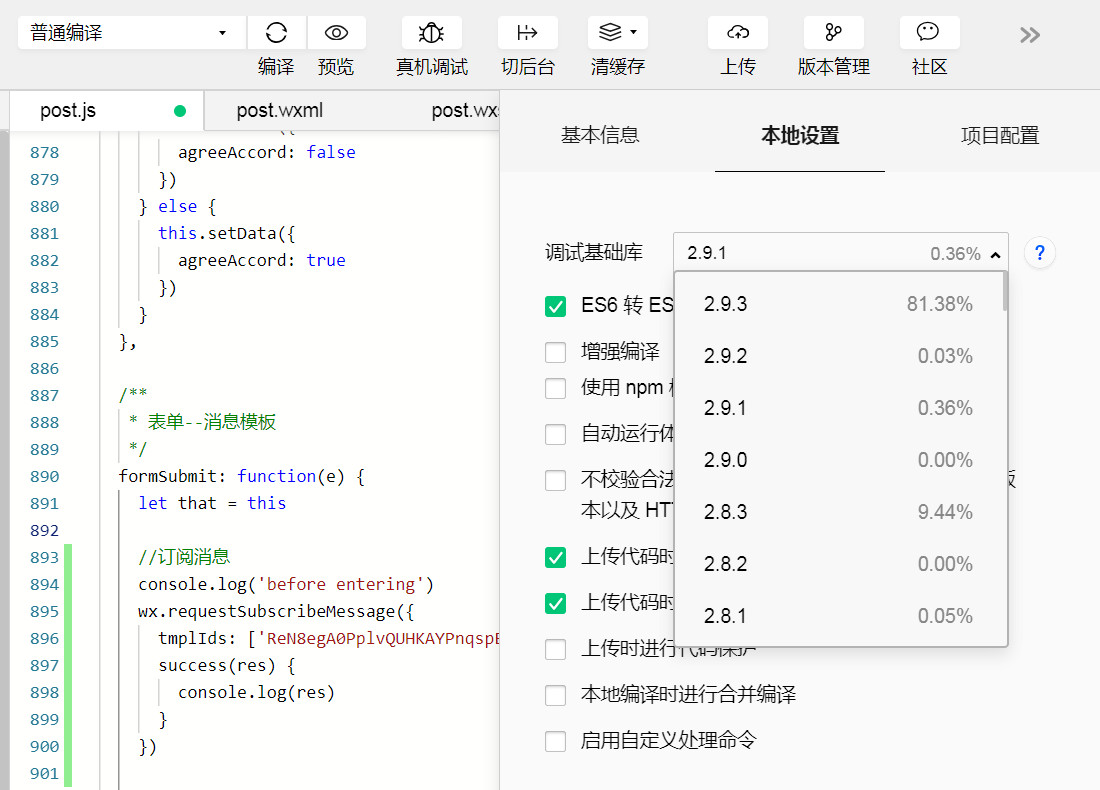The height and width of the screenshot is (790, 1100).
Task: Click the switch to background icon
Action: click(527, 33)
